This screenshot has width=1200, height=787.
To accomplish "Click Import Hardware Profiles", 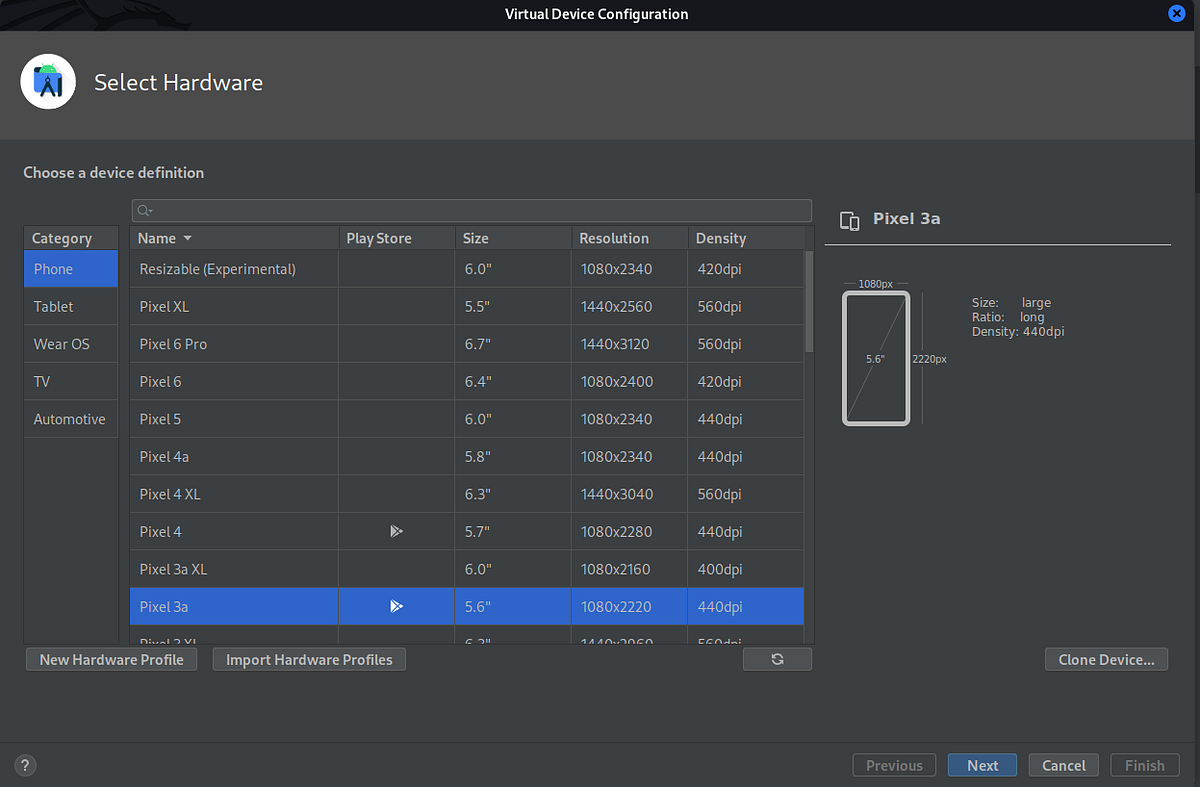I will tap(308, 658).
